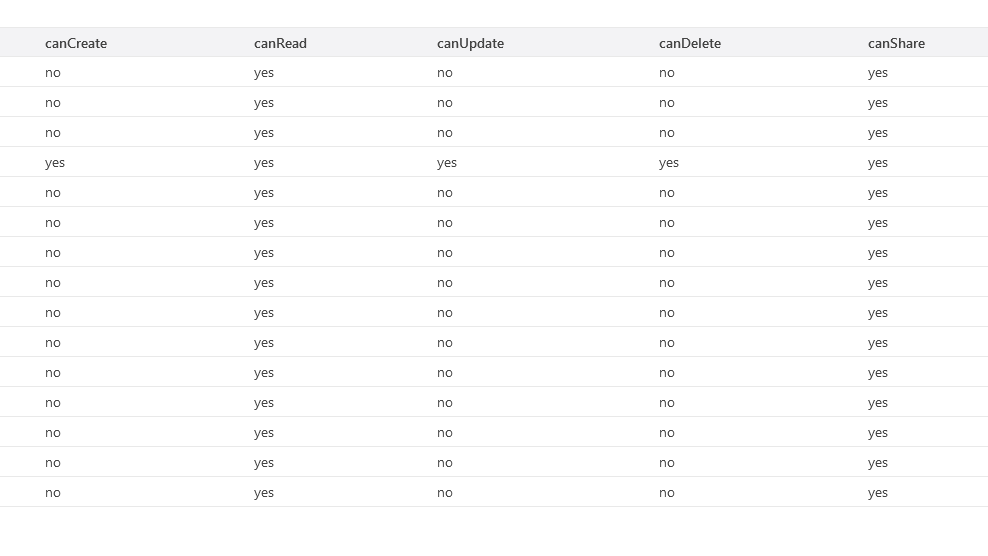This screenshot has height=556, width=988.
Task: Click the only yes under canDelete
Action: coord(669,163)
